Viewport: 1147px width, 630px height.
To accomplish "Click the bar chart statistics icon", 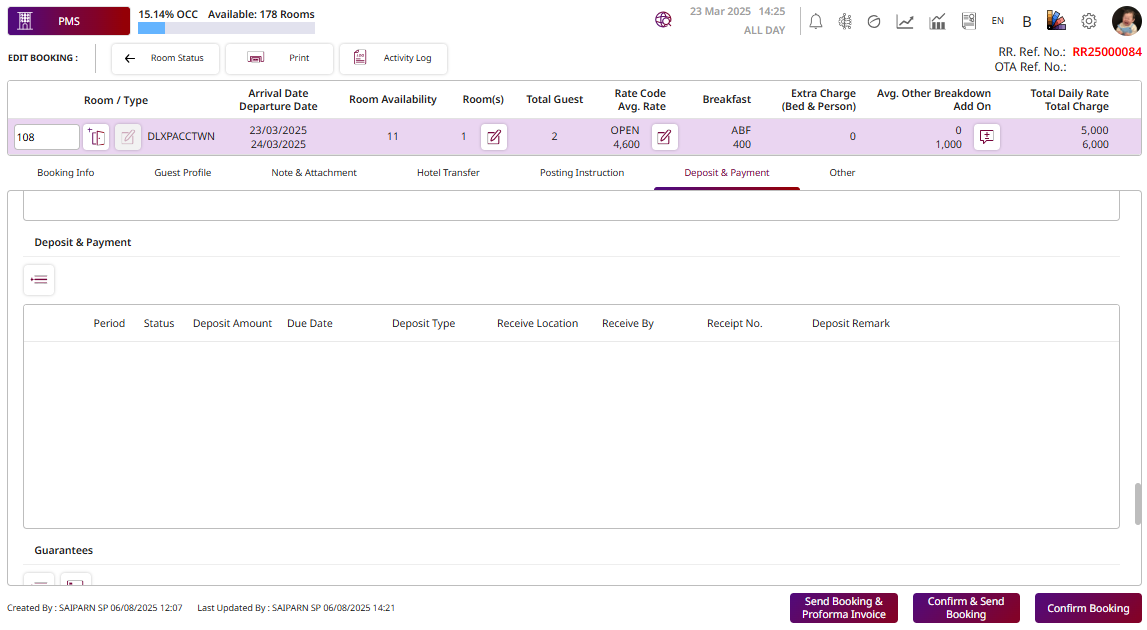I will tap(937, 21).
